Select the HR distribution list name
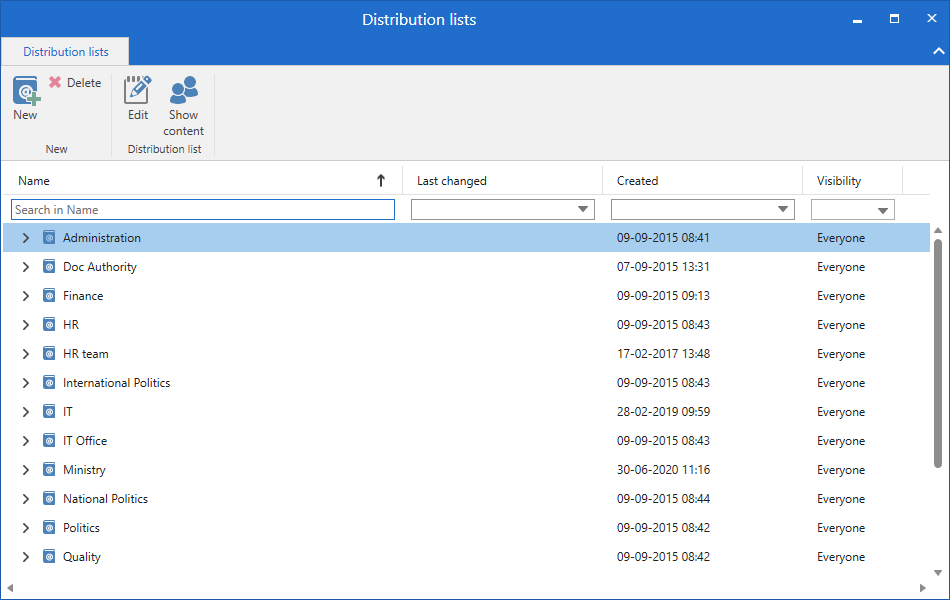Image resolution: width=950 pixels, height=600 pixels. (x=71, y=325)
